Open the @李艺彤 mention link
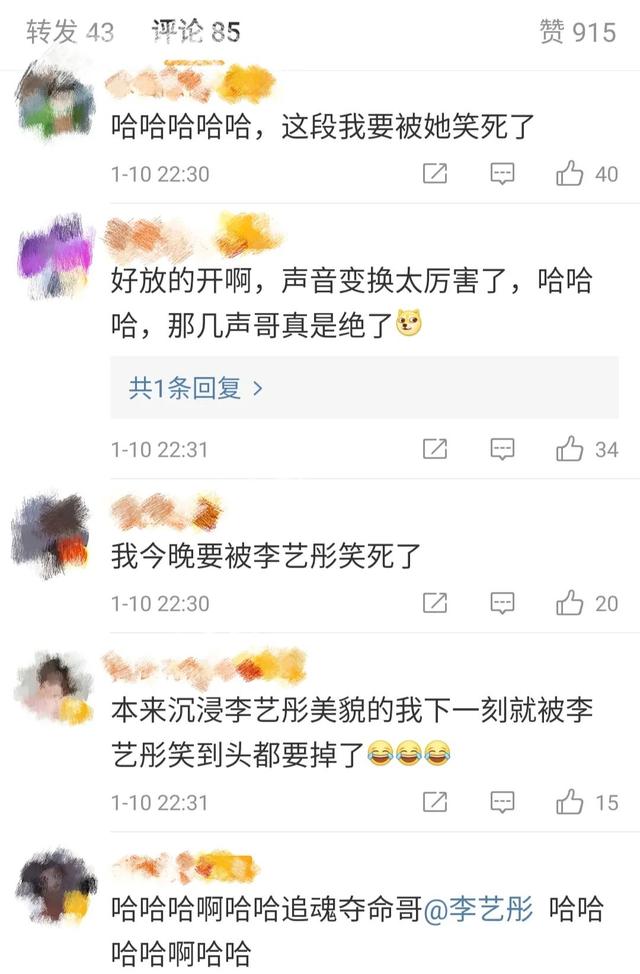Viewport: 640px width, 974px height. [x=478, y=909]
